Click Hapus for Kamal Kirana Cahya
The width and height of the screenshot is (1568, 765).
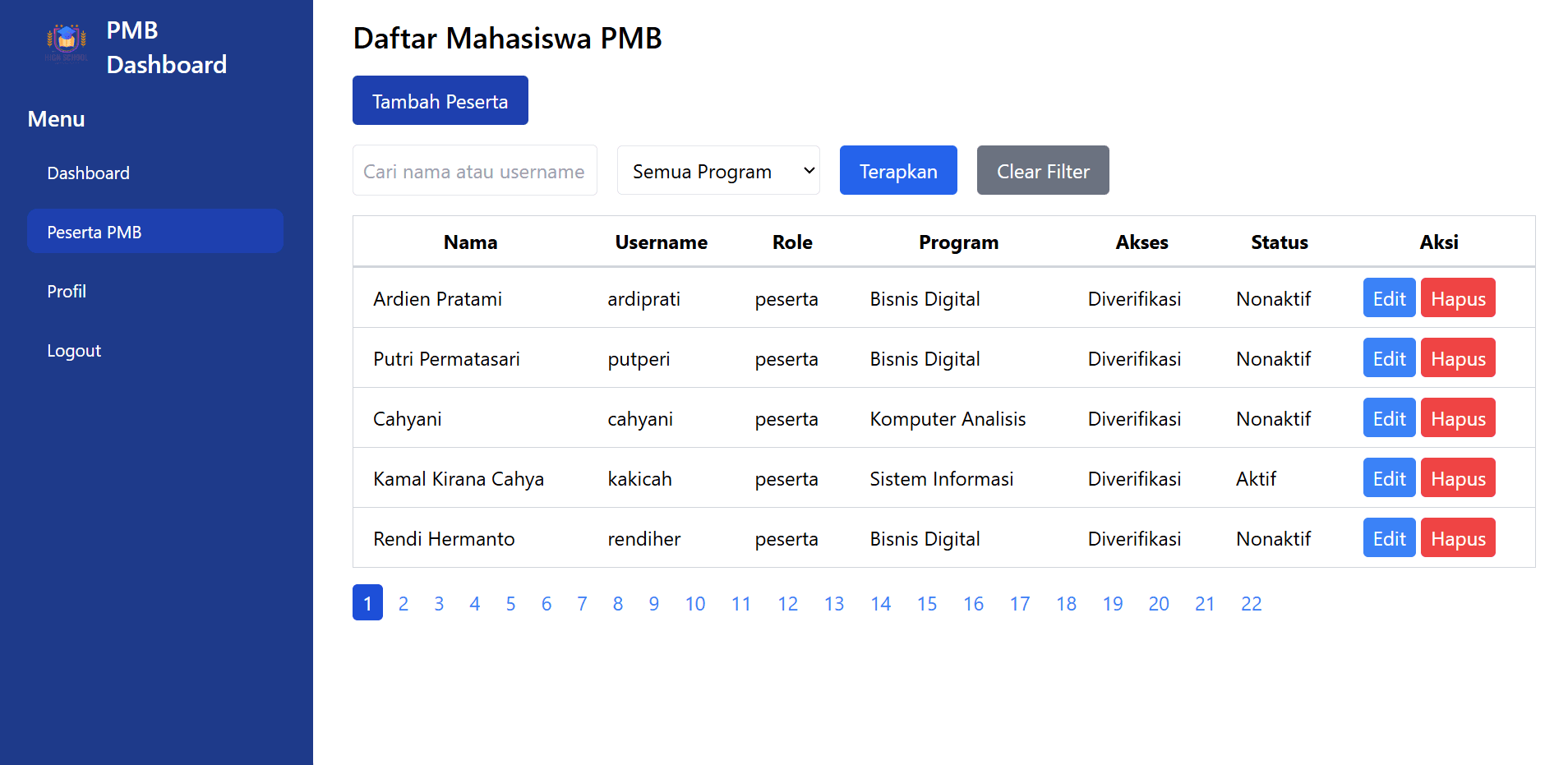point(1457,477)
